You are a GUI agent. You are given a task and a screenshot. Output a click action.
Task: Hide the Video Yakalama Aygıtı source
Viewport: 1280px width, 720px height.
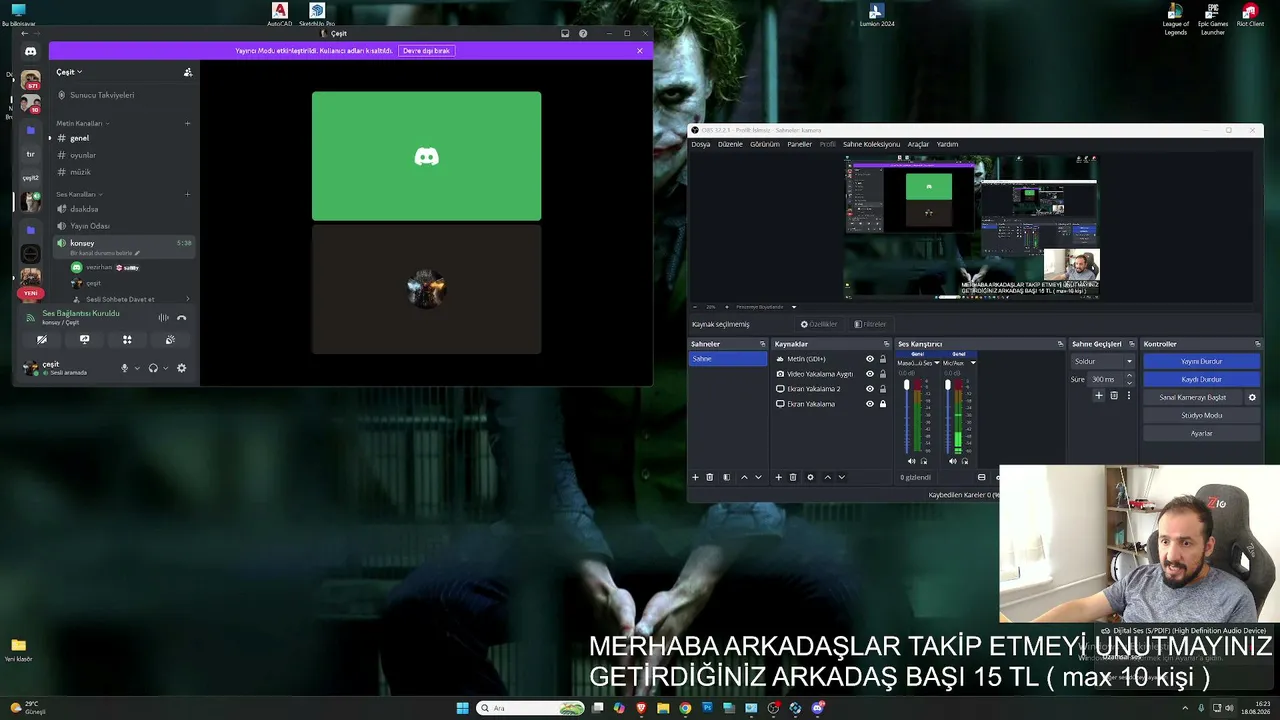point(869,374)
